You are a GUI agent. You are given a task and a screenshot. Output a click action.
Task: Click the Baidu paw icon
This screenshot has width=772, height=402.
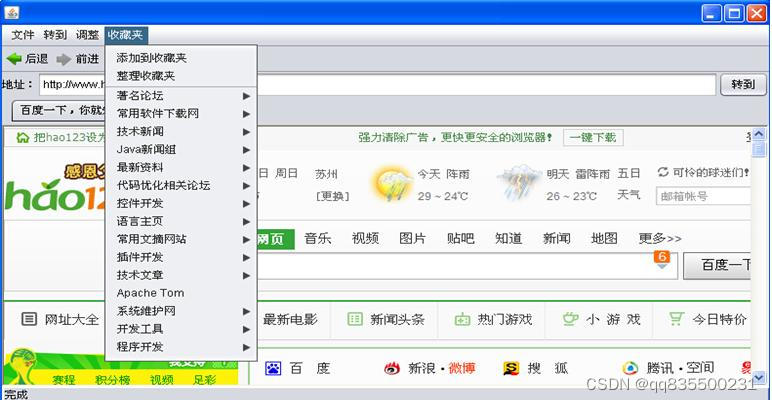point(273,368)
